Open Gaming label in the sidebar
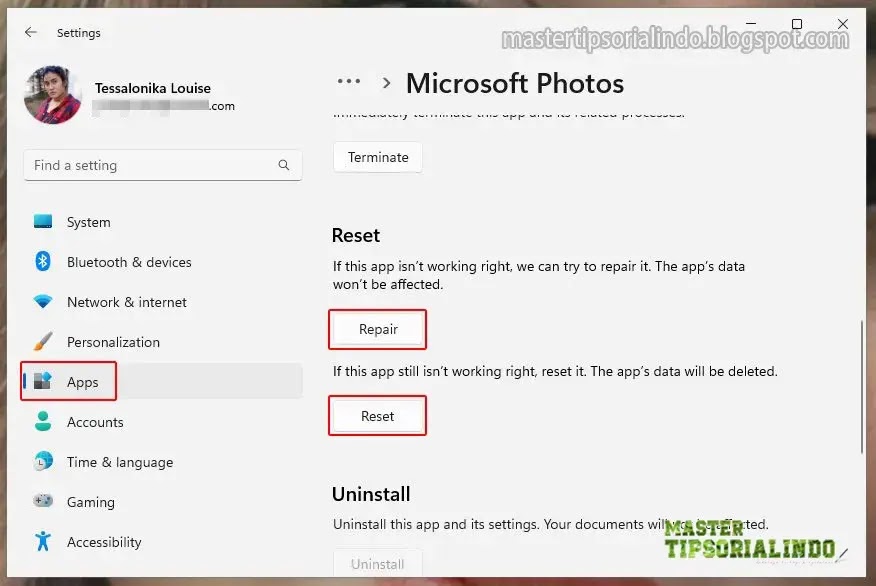876x586 pixels. coord(91,502)
